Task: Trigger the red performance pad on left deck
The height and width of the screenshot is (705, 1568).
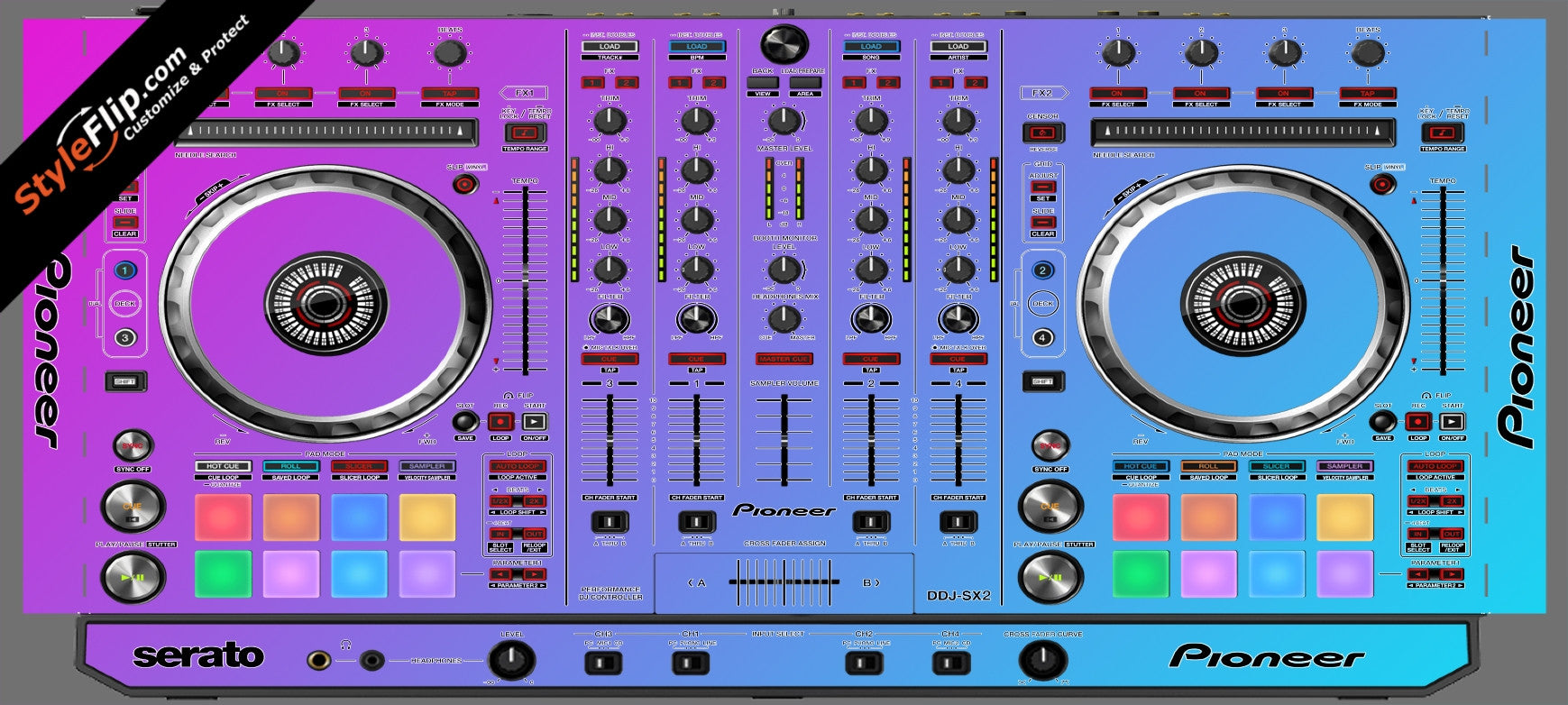Action: (223, 517)
